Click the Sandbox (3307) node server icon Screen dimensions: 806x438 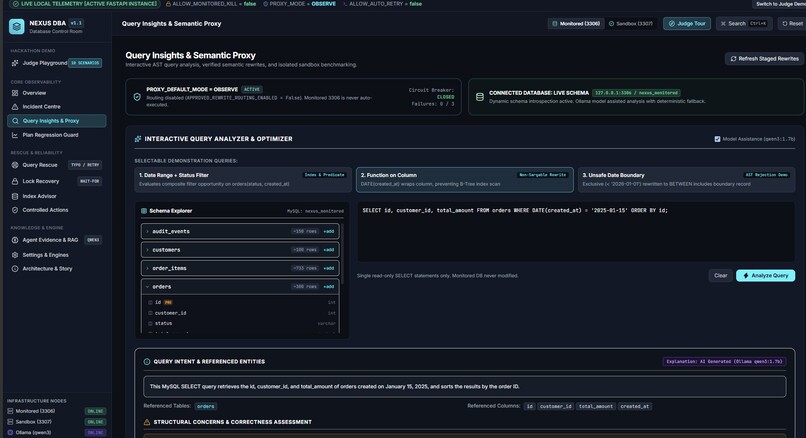10,422
